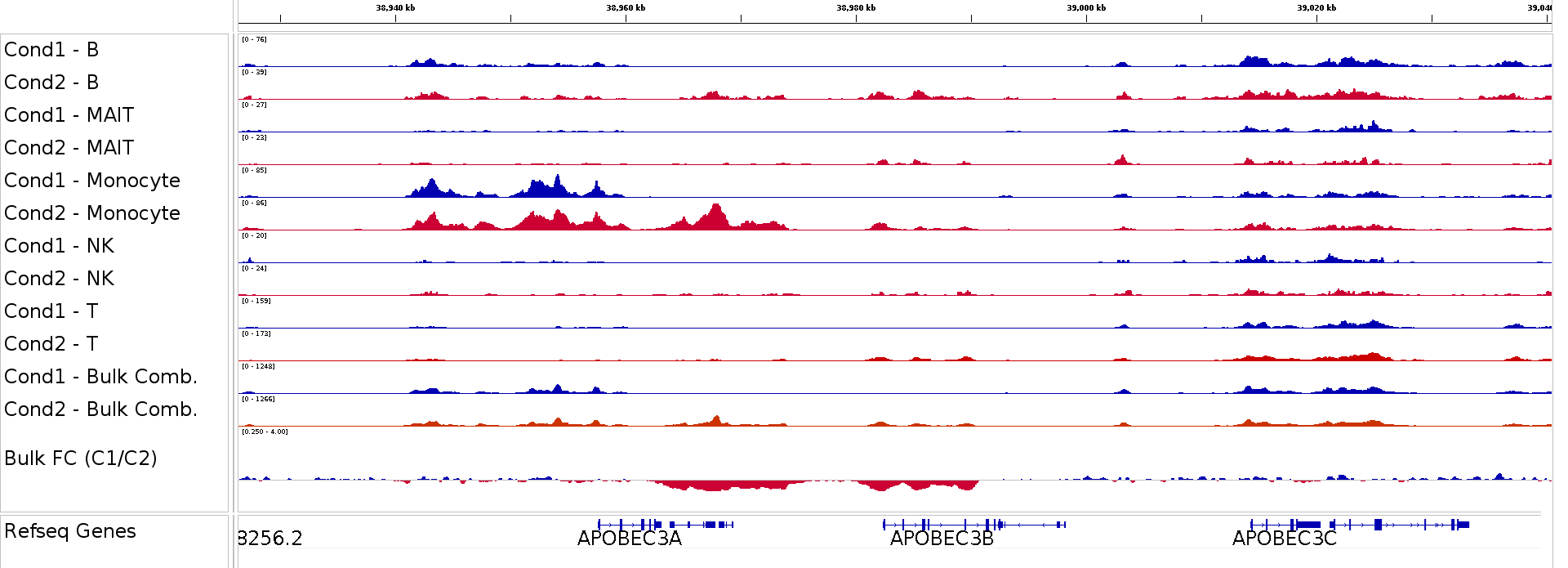The width and height of the screenshot is (1568, 568).
Task: Click the Cond1 - MAIT track name
Action: pyautogui.click(x=69, y=115)
